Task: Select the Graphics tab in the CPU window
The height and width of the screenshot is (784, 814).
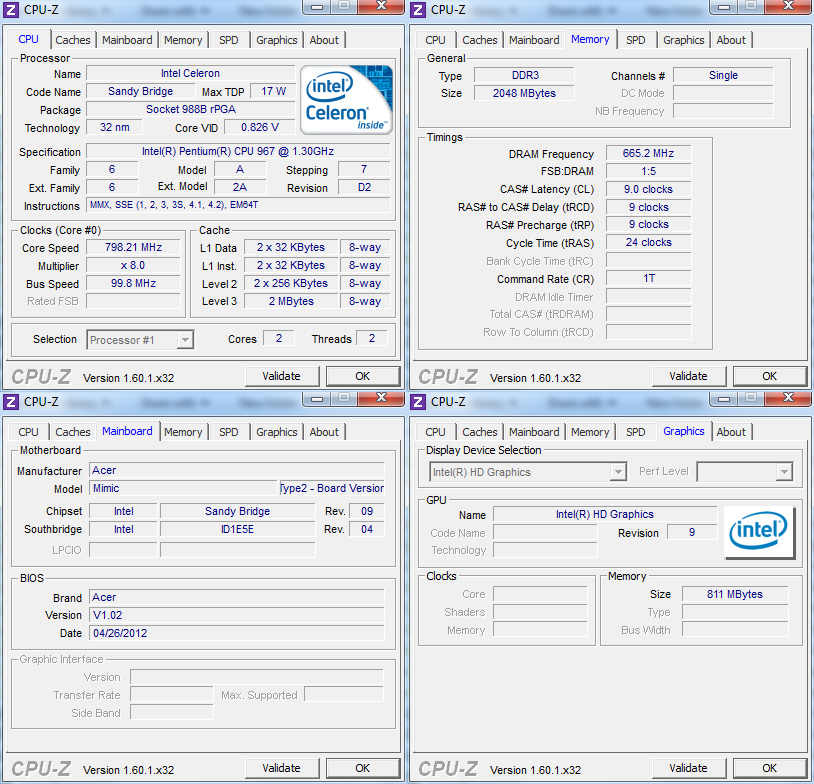Action: coord(277,40)
